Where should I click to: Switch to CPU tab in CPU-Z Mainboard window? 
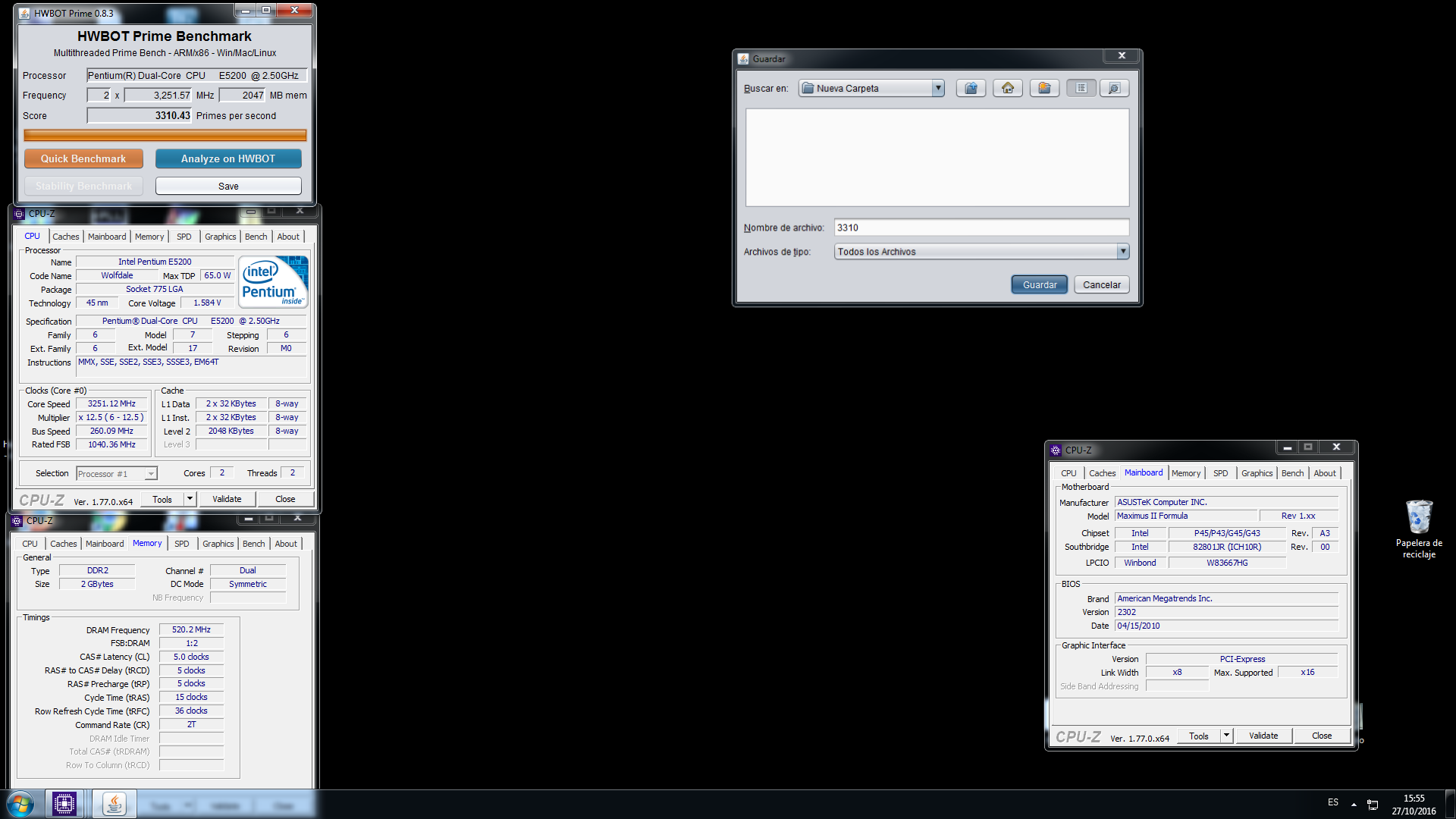[x=1068, y=473]
